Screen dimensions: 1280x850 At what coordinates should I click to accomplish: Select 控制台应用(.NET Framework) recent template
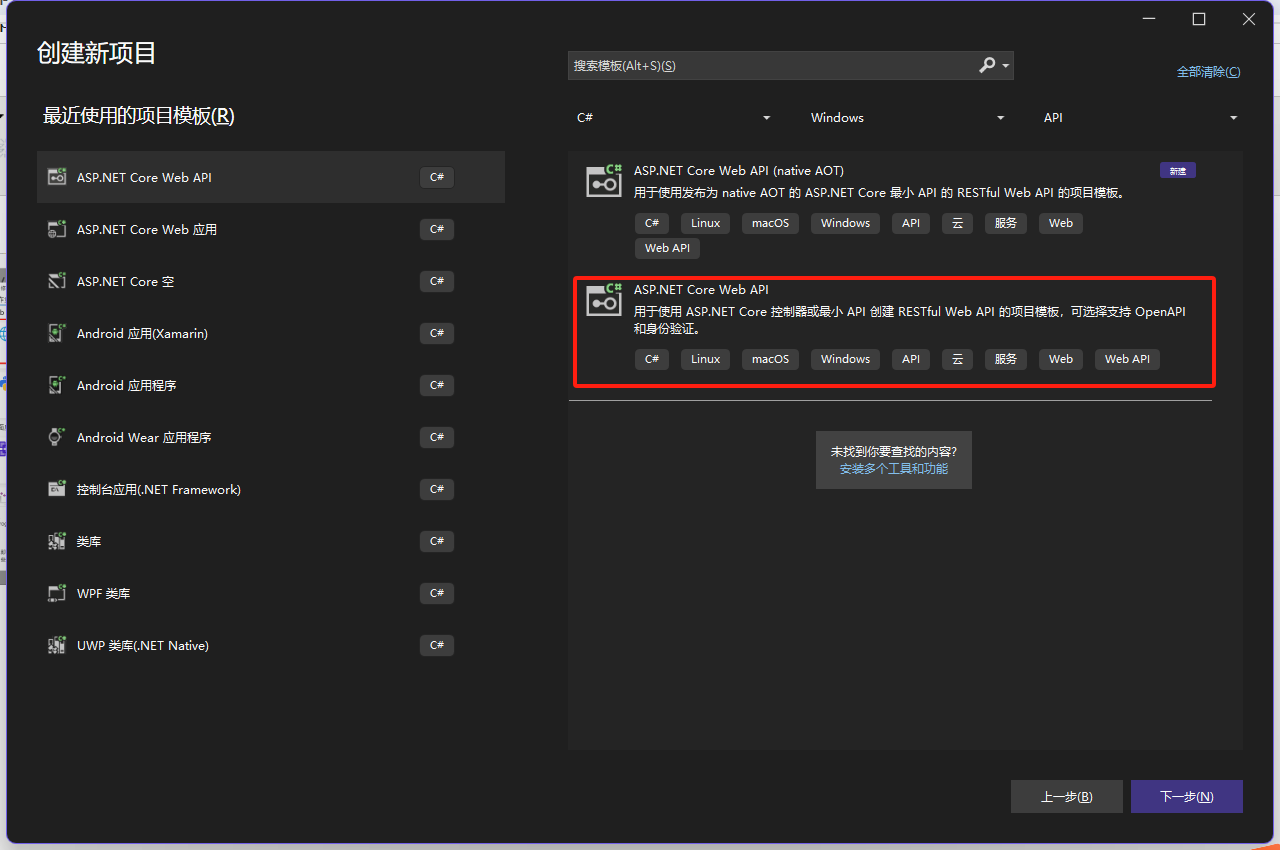271,489
